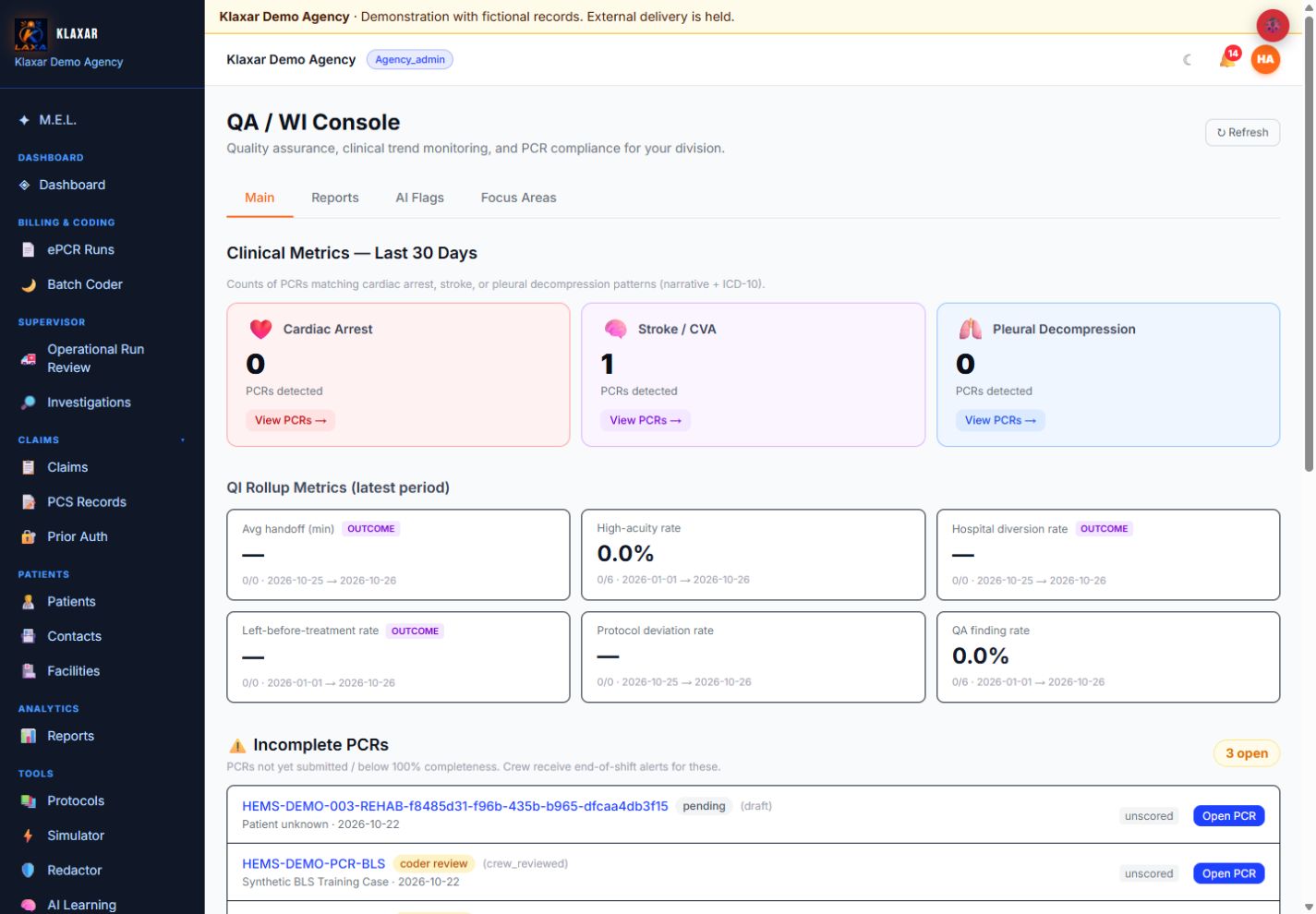Switch to the Main tab
This screenshot has height=914, width=1316.
[x=260, y=198]
